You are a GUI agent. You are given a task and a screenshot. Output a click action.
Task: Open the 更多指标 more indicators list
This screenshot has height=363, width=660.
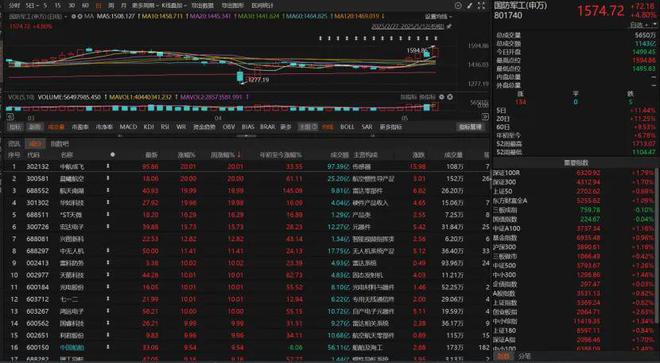point(391,127)
